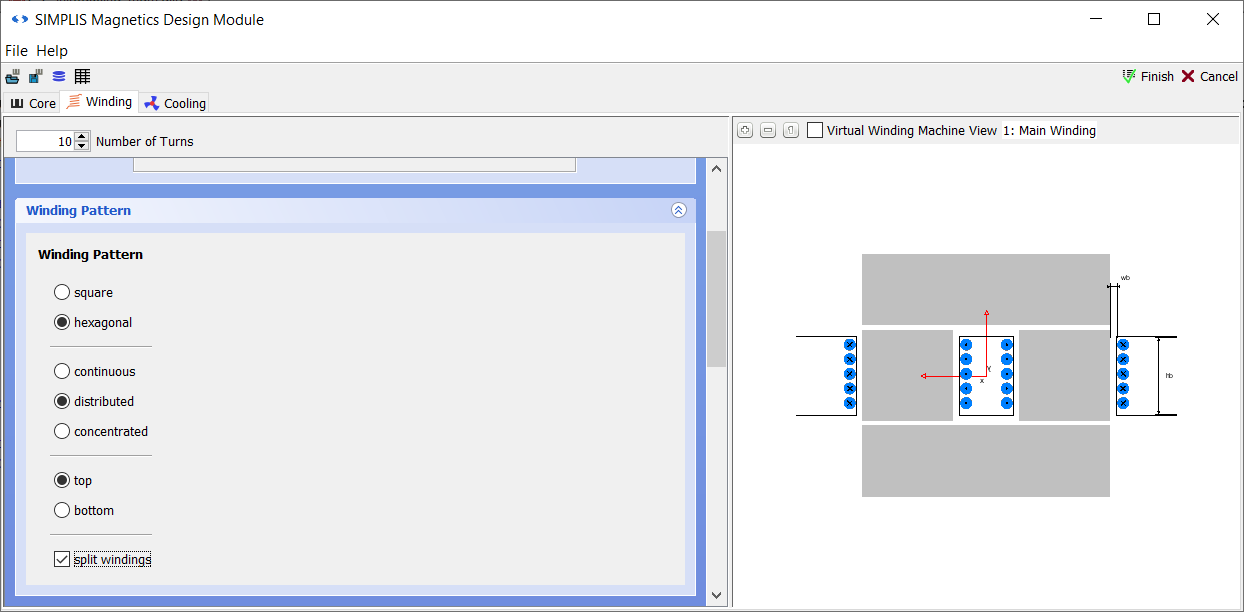This screenshot has height=612, width=1244.
Task: Zoom out of the winding view
Action: (x=767, y=131)
